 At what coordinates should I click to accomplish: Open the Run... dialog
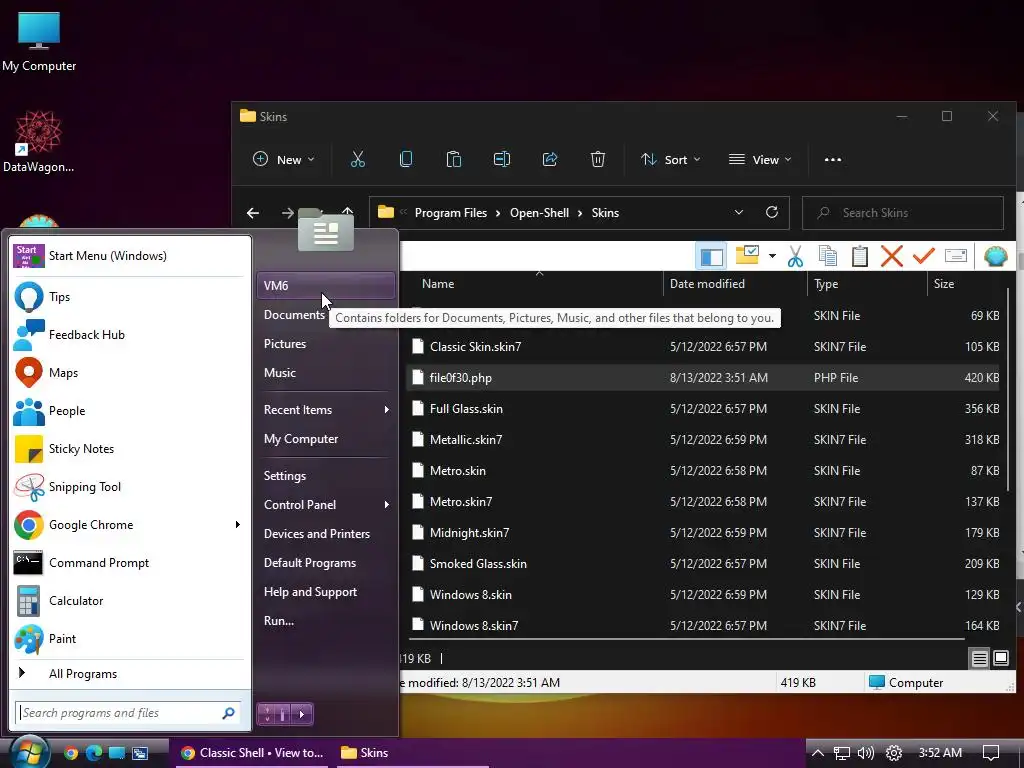(x=326, y=621)
